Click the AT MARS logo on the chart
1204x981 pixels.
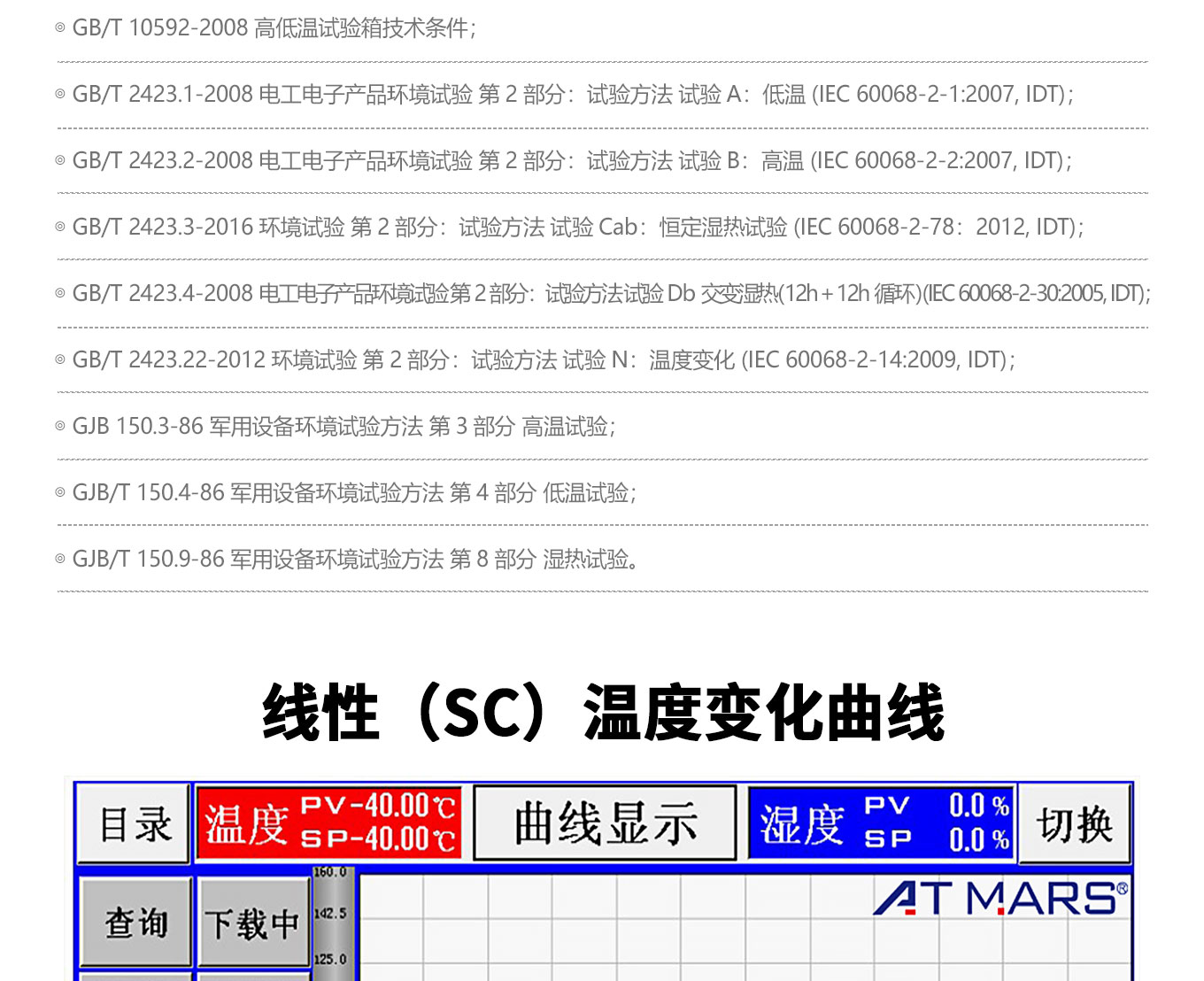pos(1000,898)
